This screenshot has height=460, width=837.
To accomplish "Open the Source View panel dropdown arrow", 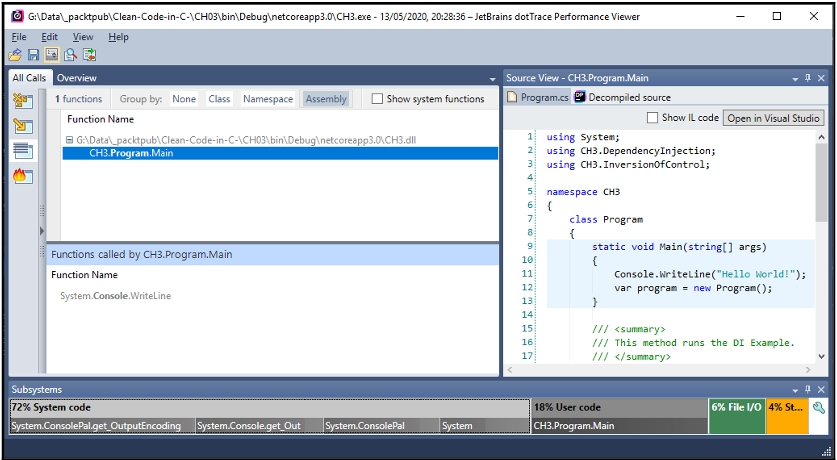I will point(793,78).
